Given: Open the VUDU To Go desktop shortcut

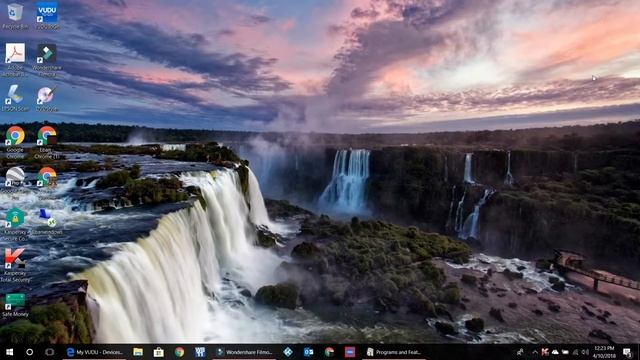Looking at the screenshot, I should point(47,16).
